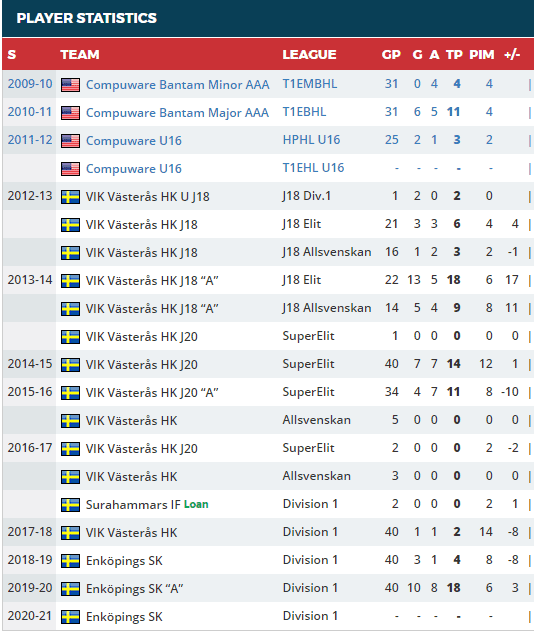Click Sweden flag beside VIK Västerås HK U J18
Image resolution: width=534 pixels, height=633 pixels.
(x=70, y=197)
